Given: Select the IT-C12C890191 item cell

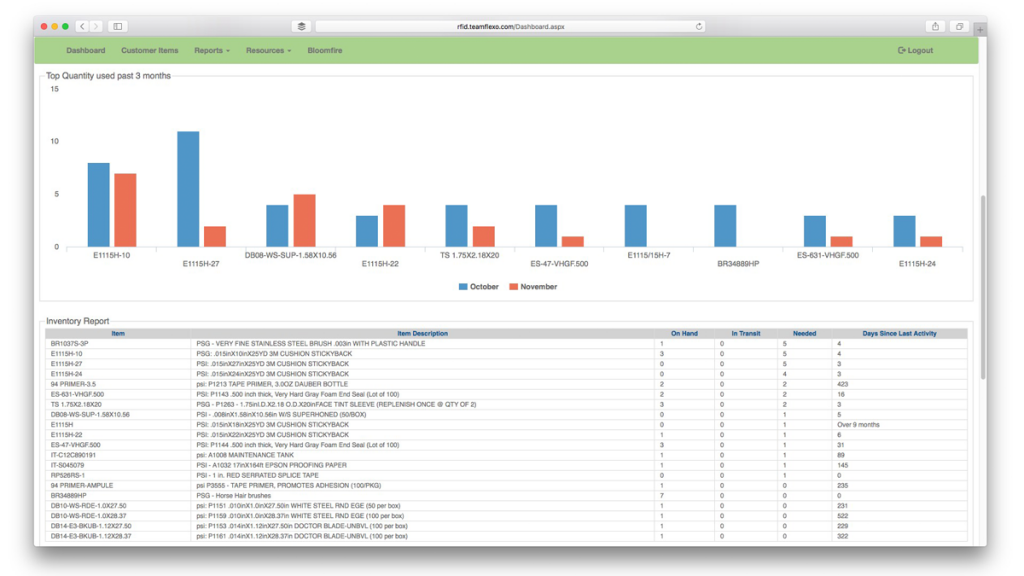Looking at the screenshot, I should [118, 455].
